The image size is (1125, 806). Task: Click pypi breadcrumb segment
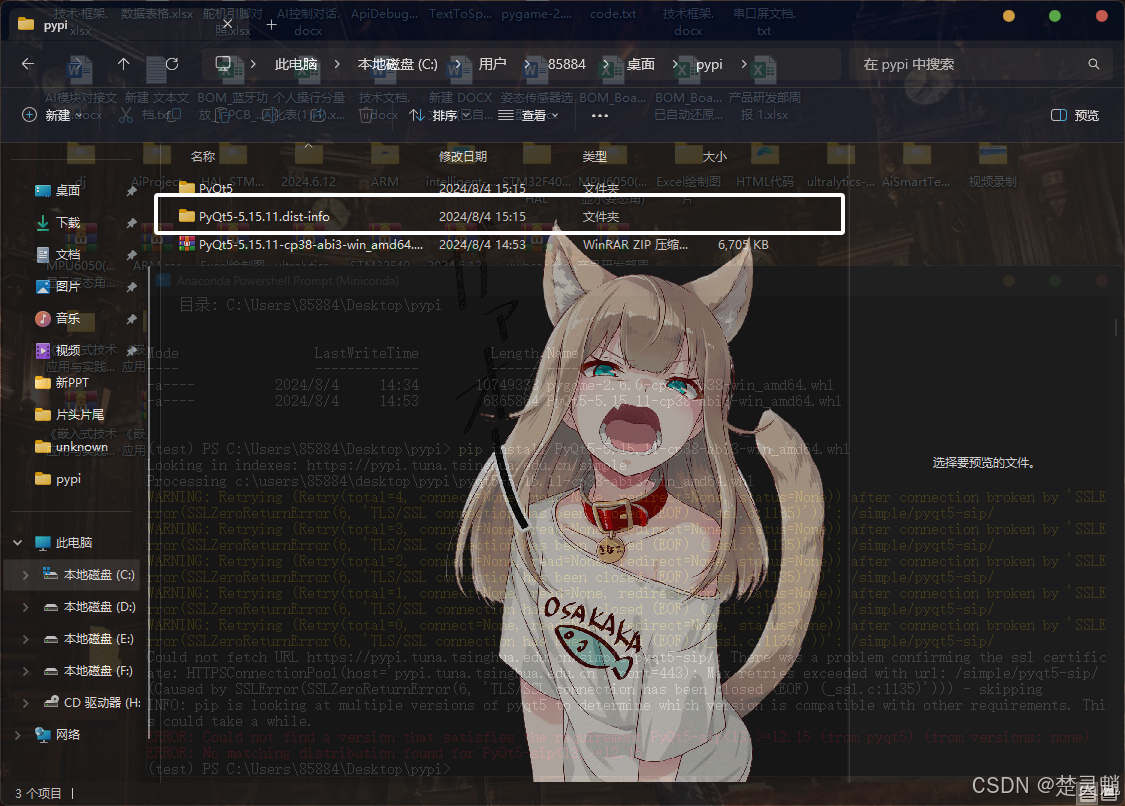[x=709, y=64]
